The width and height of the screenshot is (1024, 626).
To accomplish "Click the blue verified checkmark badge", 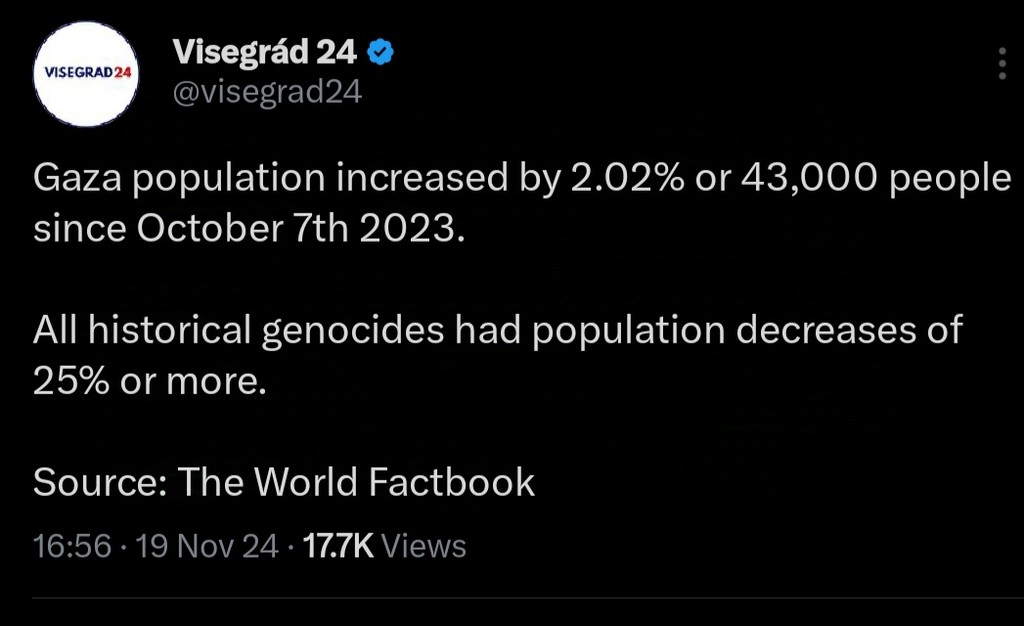I will (x=381, y=52).
